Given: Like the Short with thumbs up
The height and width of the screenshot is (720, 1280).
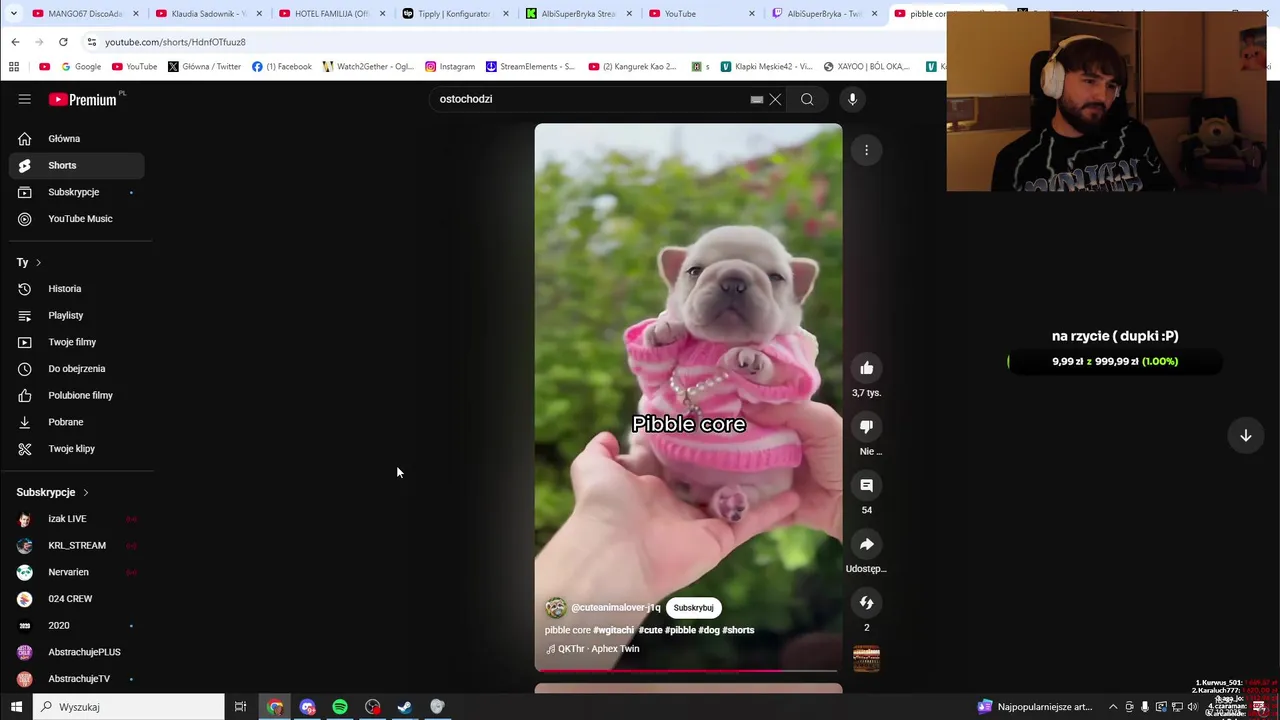Looking at the screenshot, I should click(867, 368).
